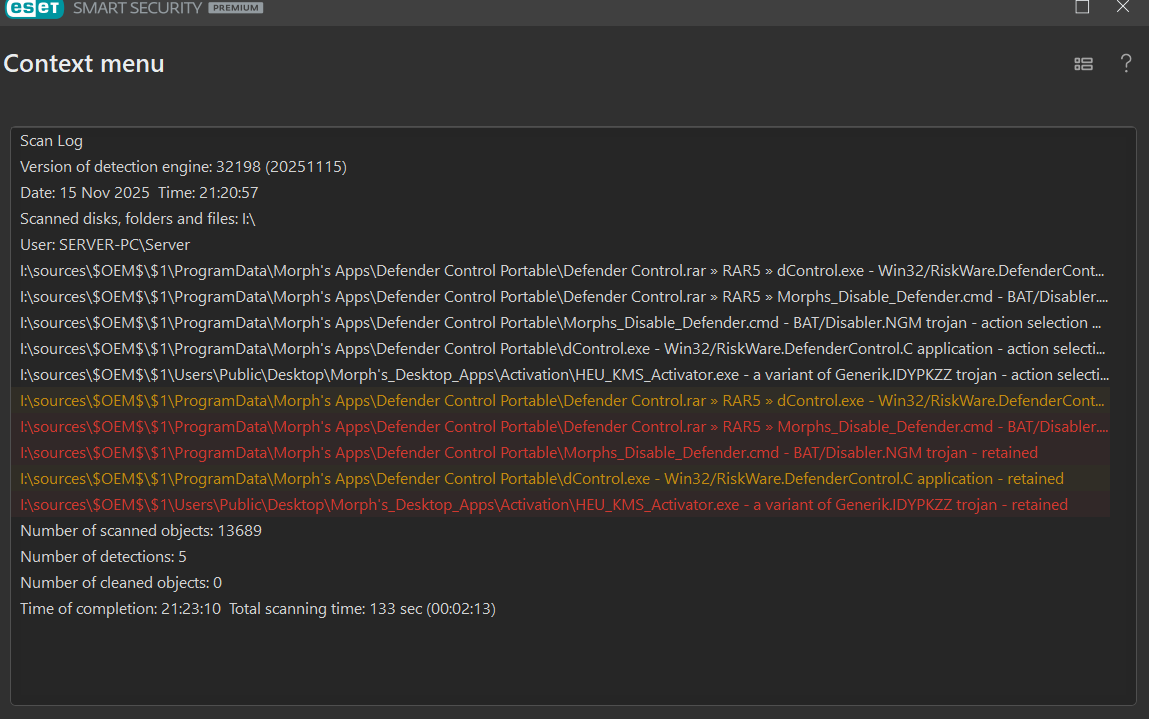Image resolution: width=1149 pixels, height=719 pixels.
Task: Select the detection engine version line
Action: 183,167
